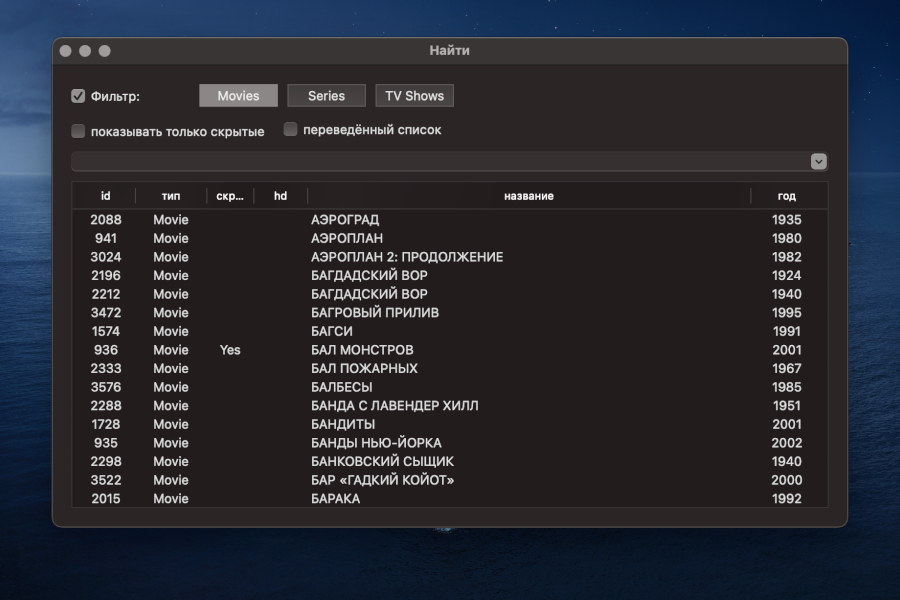Select АЭРОПЛАН 2: ПРОДОЛЖЕНИЕ row
The height and width of the screenshot is (600, 900).
(450, 257)
